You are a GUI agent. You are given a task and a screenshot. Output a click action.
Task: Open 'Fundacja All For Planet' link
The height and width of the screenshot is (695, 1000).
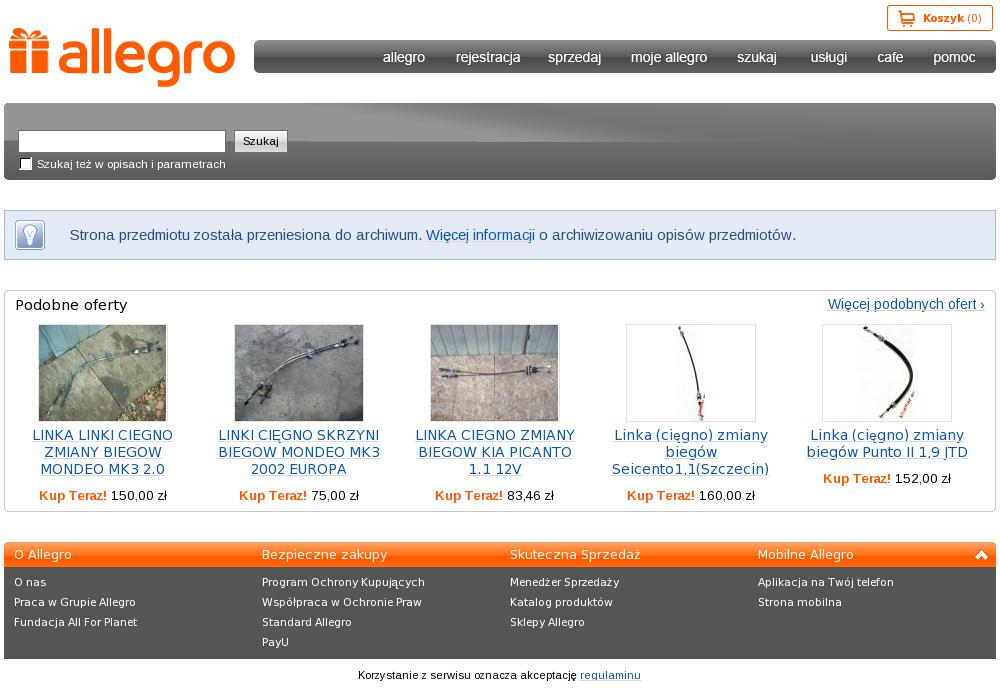pos(75,622)
